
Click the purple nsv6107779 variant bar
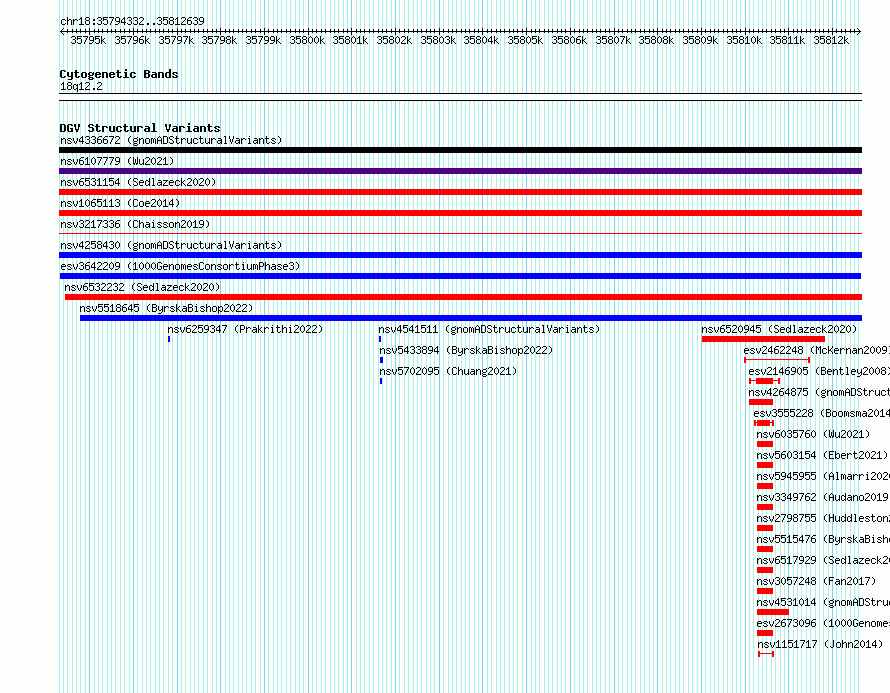point(460,171)
